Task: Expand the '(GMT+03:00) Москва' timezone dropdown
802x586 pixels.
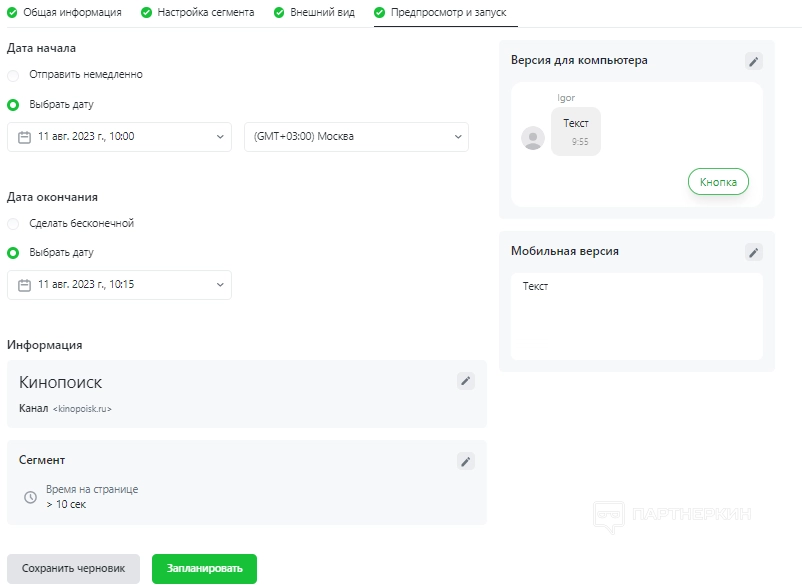Action: tap(356, 137)
